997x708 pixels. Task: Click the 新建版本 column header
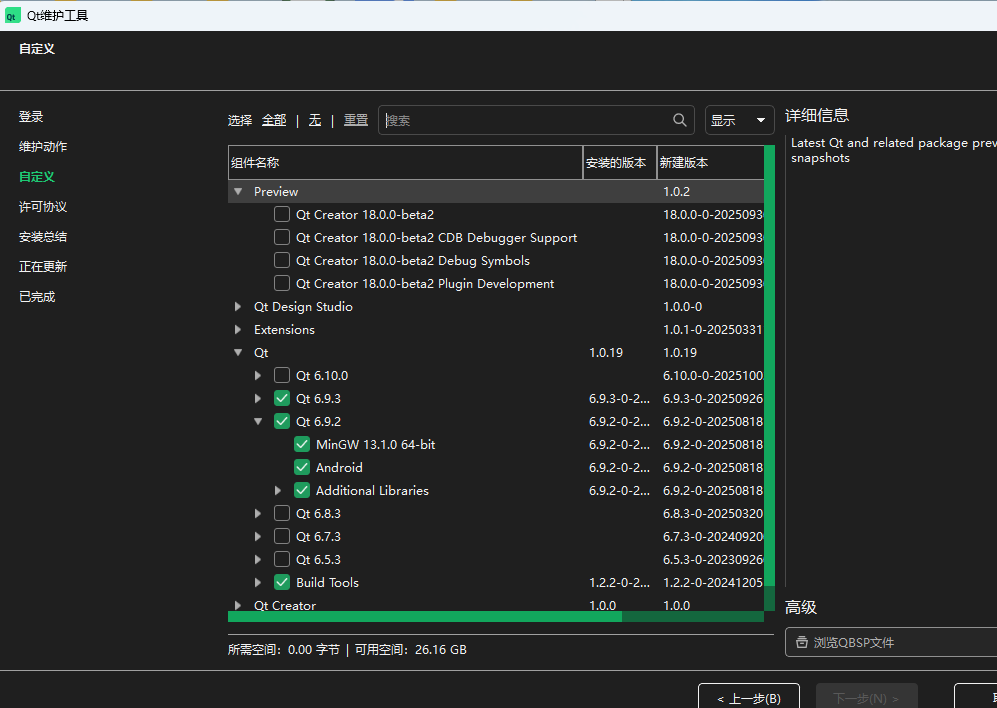coord(710,162)
